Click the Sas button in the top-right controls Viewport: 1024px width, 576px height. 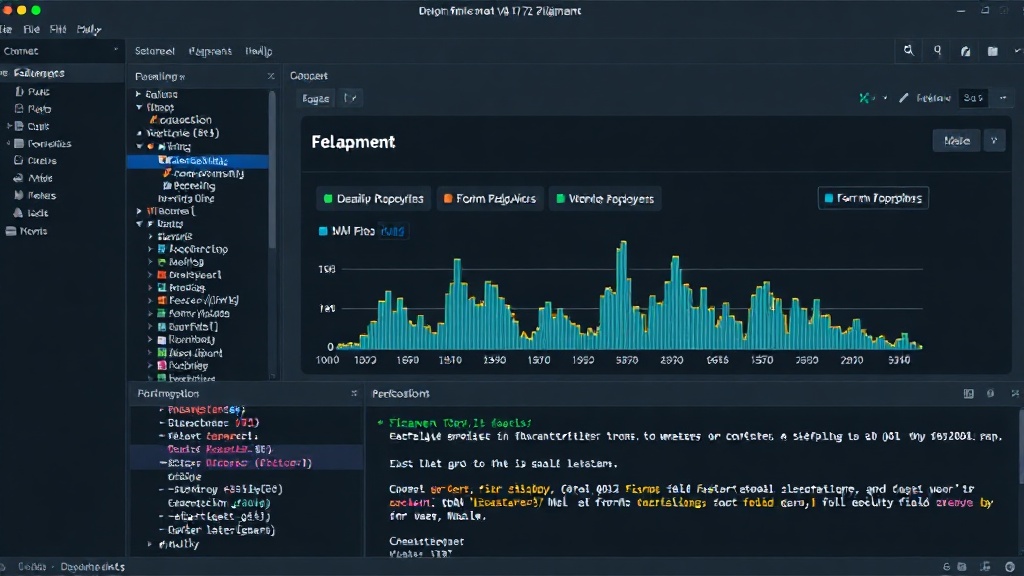click(x=973, y=98)
